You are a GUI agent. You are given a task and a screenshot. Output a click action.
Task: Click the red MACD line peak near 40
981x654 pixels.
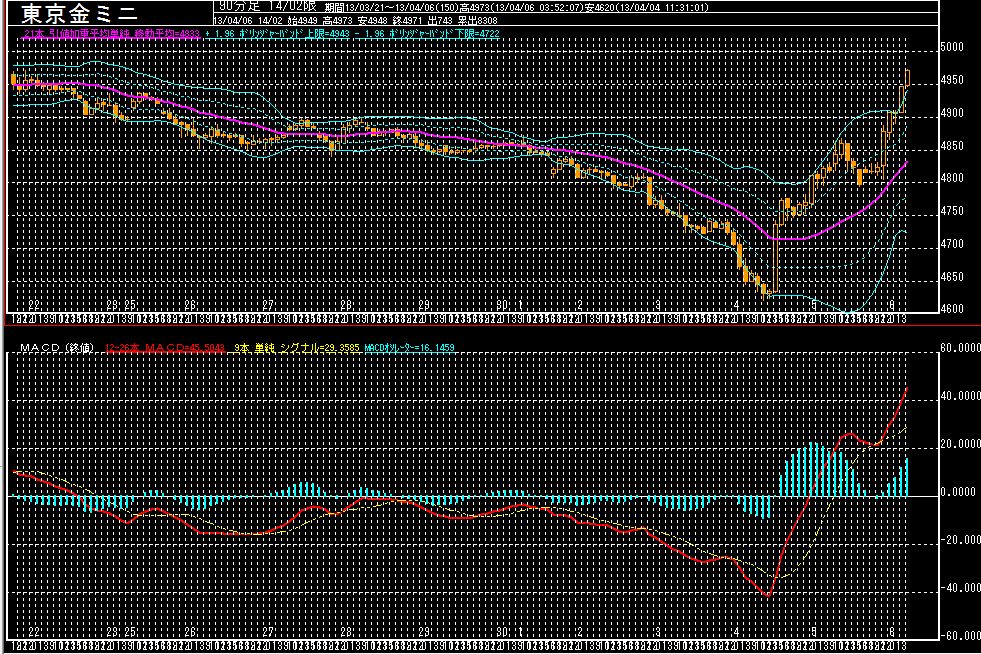tap(907, 389)
